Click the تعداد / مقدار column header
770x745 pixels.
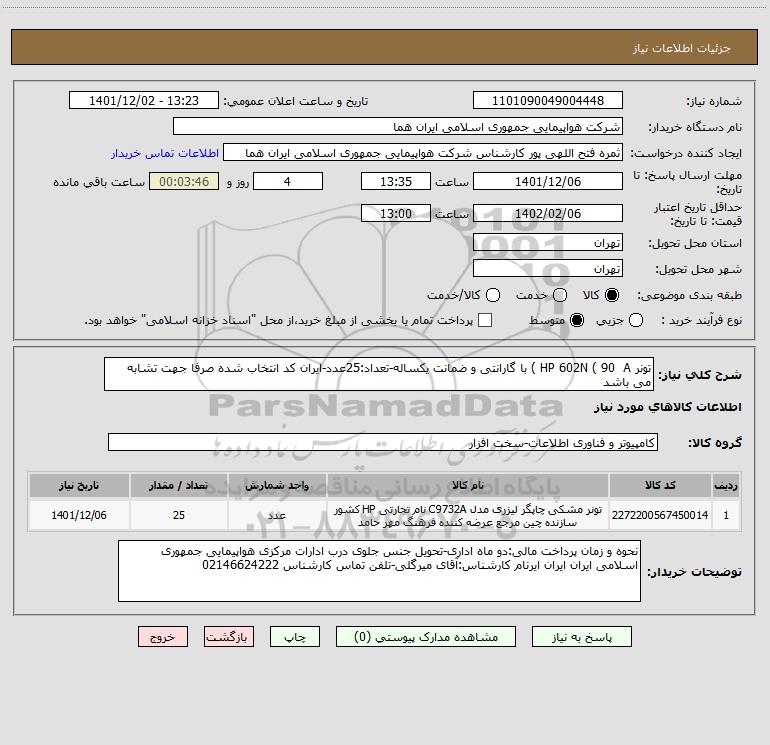179,485
